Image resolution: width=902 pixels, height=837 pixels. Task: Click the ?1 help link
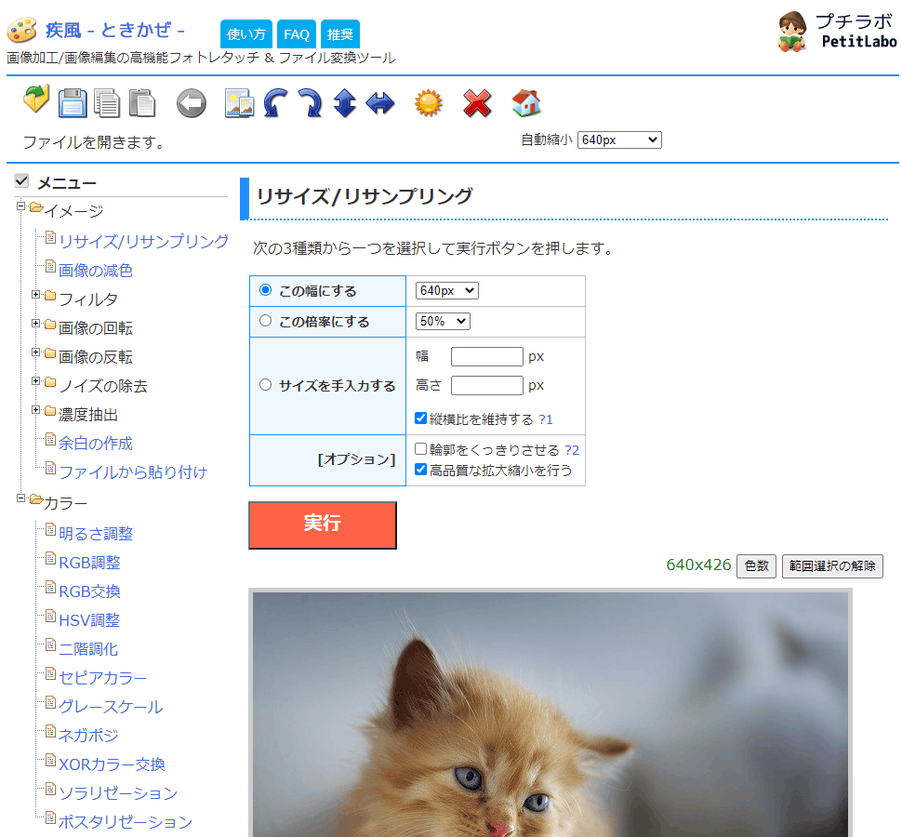click(545, 419)
